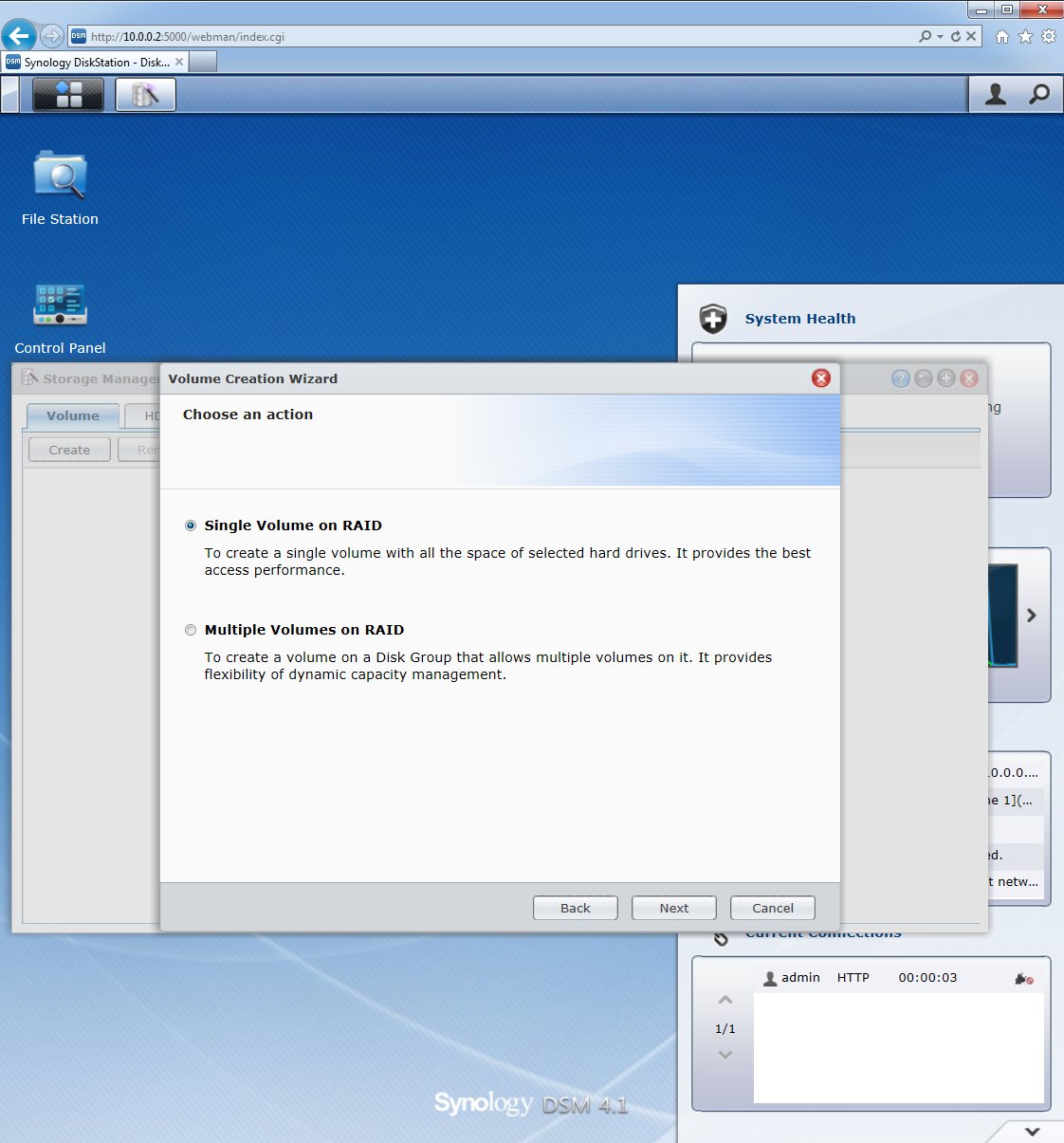This screenshot has width=1064, height=1143.
Task: Switch to the Volume tab
Action: (x=72, y=415)
